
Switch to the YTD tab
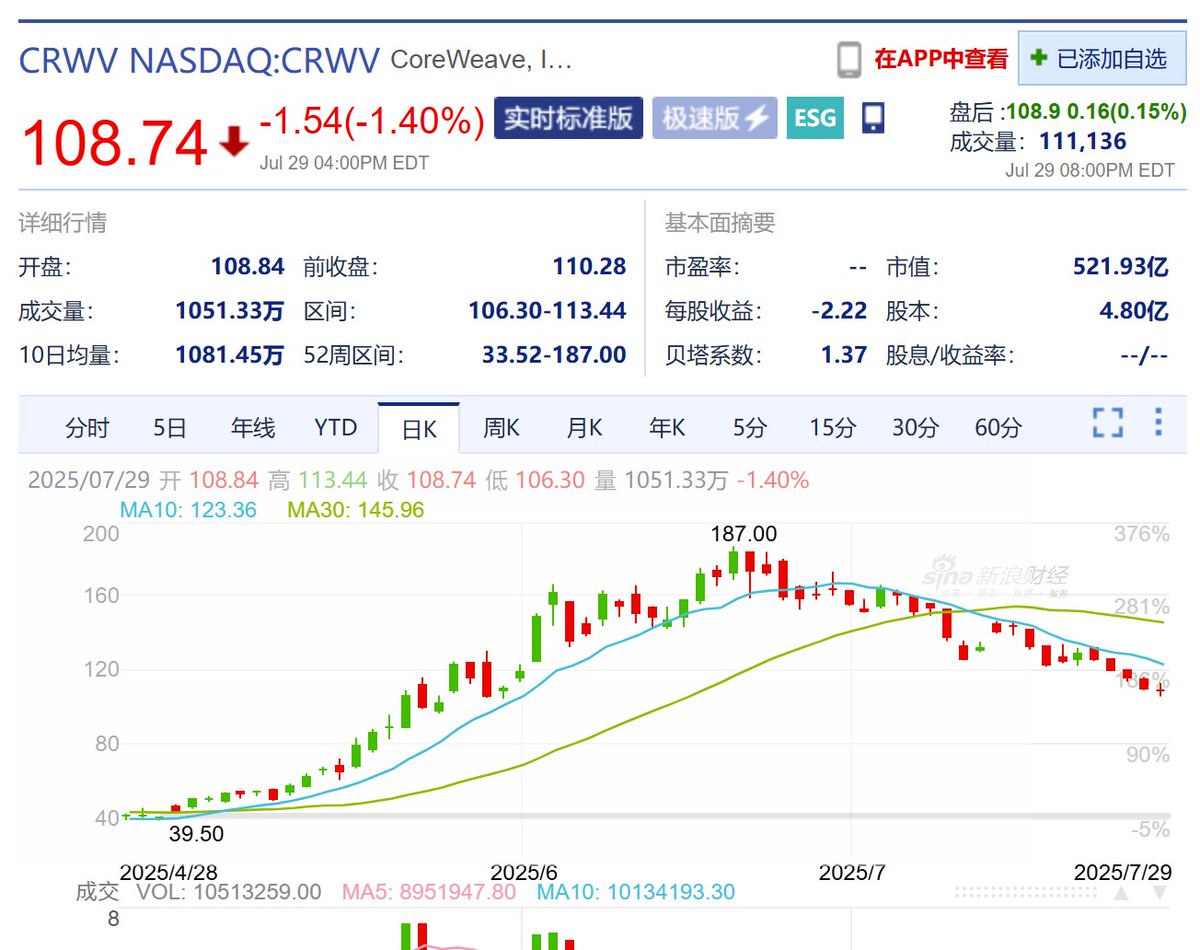[336, 428]
